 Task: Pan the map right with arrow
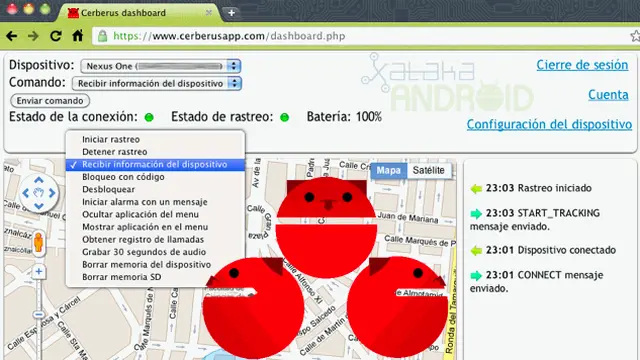(52, 193)
